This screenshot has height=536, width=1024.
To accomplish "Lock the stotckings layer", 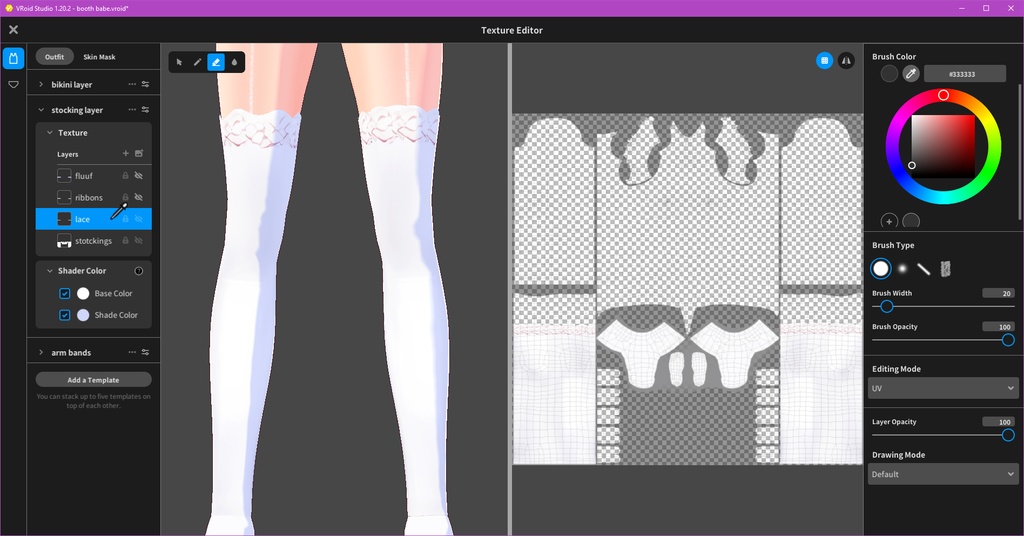I will click(x=125, y=241).
